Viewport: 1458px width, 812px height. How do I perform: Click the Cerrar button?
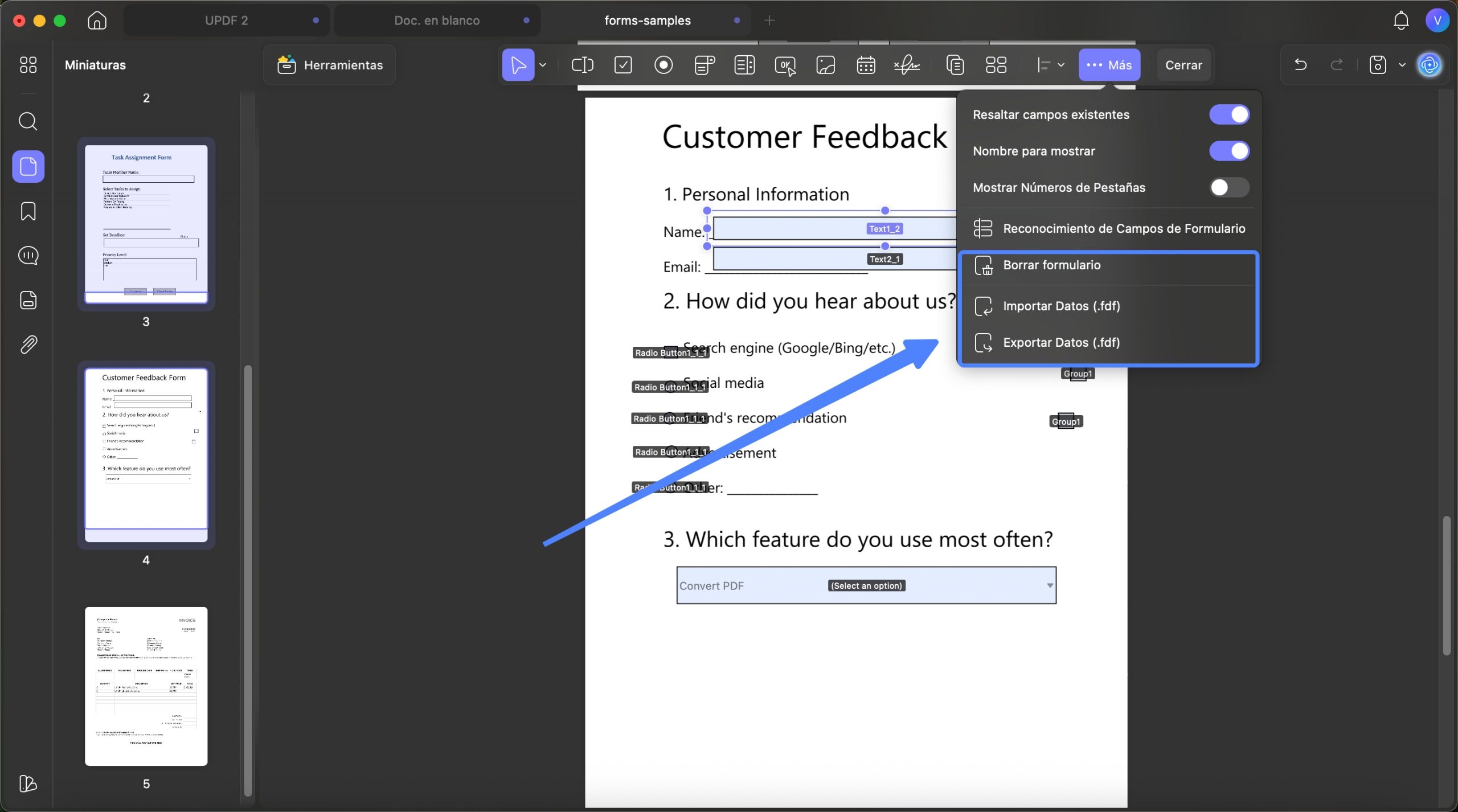click(1183, 65)
